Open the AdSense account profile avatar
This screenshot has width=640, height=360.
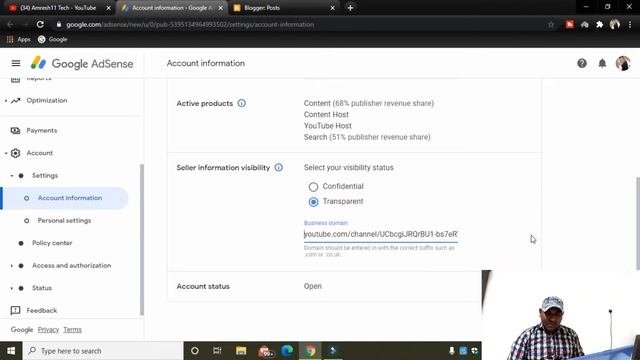click(x=623, y=63)
